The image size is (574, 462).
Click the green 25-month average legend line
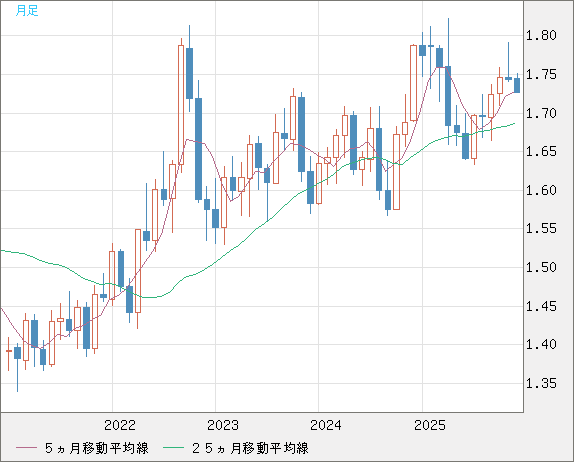(174, 448)
